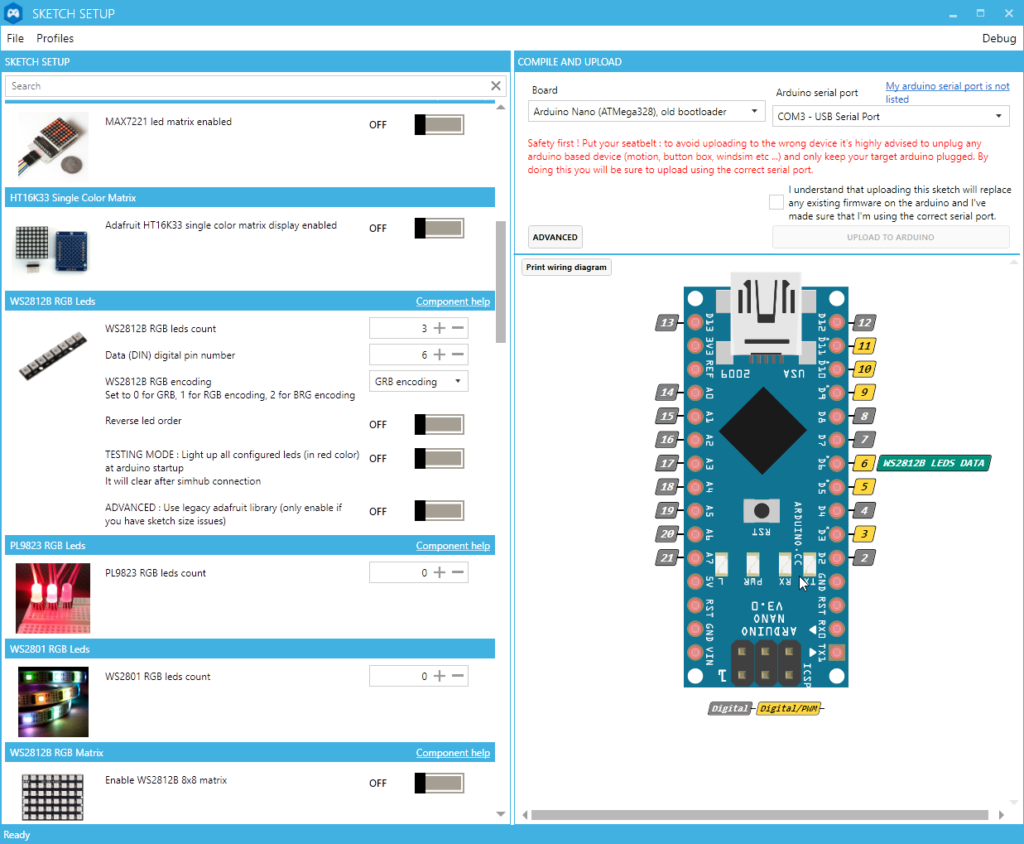
Task: Click pin 13 label on Arduino diagram
Action: click(667, 322)
